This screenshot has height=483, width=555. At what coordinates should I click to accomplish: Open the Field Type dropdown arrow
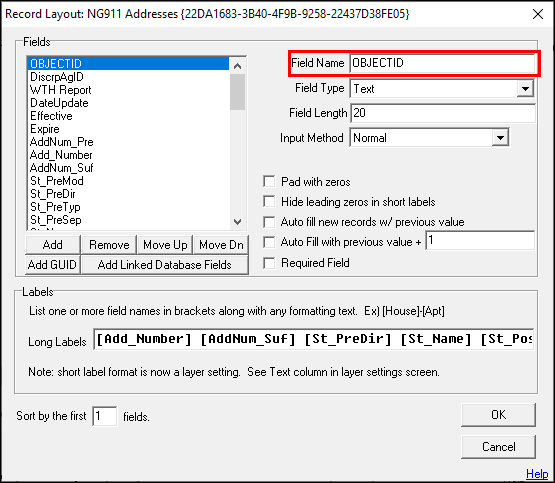pos(525,88)
